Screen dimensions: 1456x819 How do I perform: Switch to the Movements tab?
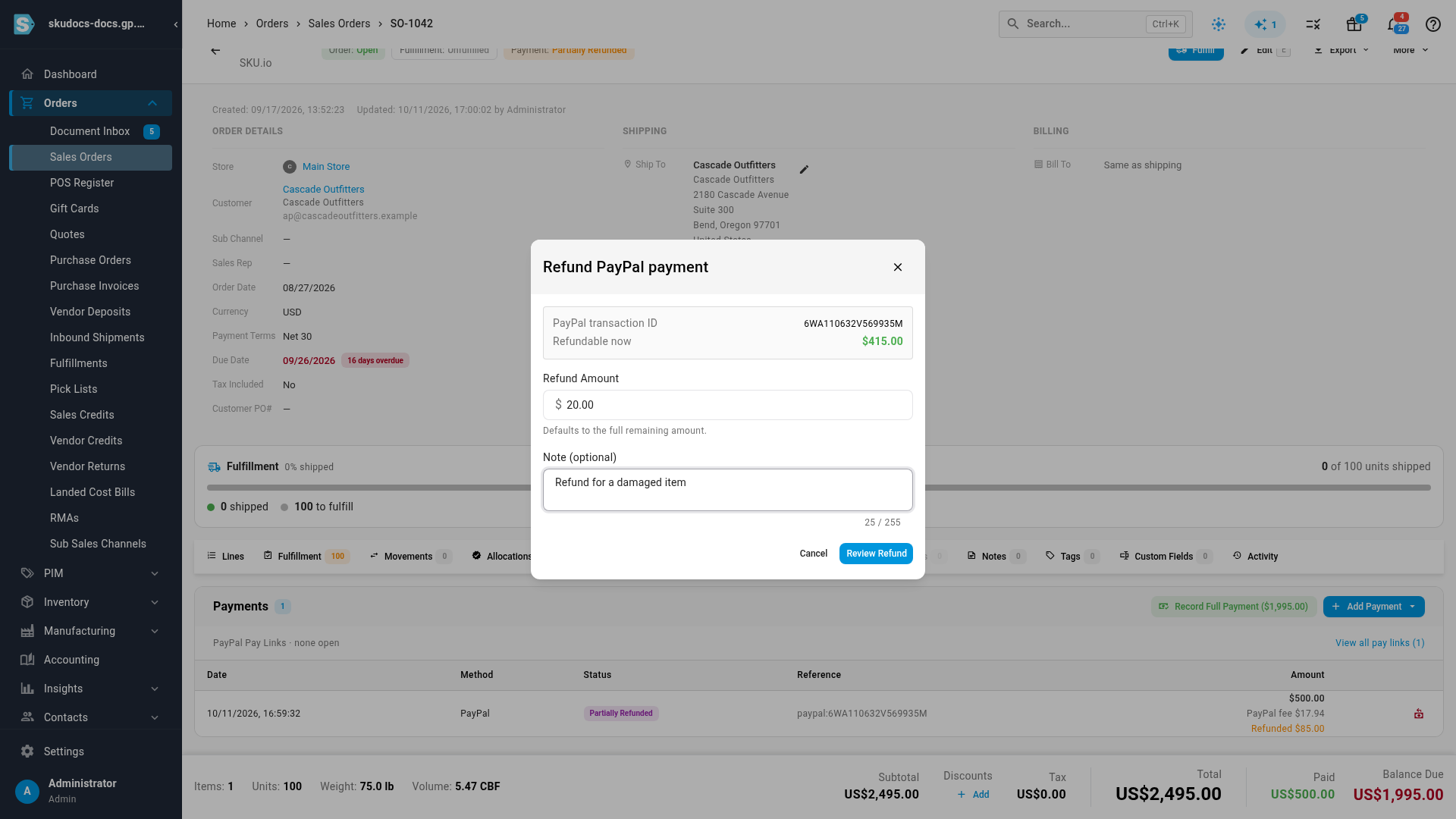click(x=410, y=557)
